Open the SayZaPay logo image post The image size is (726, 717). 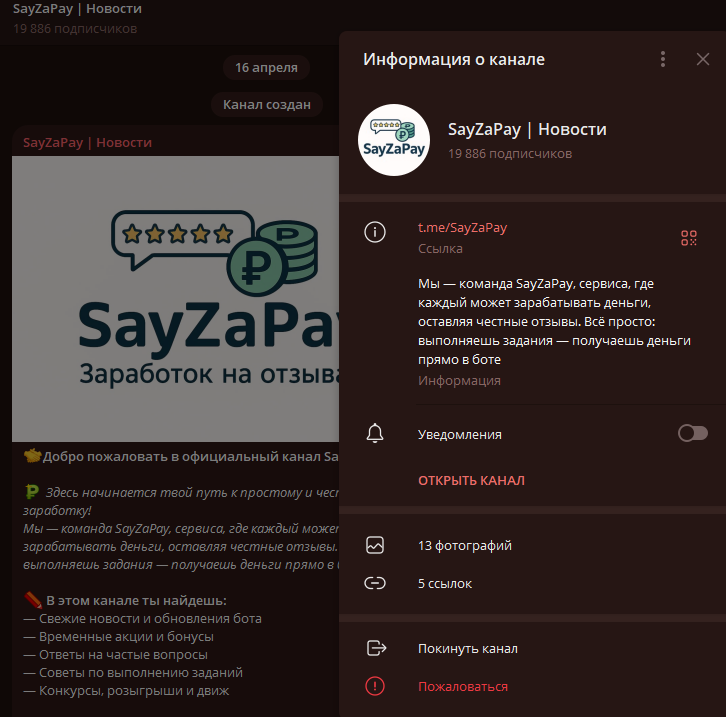point(175,299)
